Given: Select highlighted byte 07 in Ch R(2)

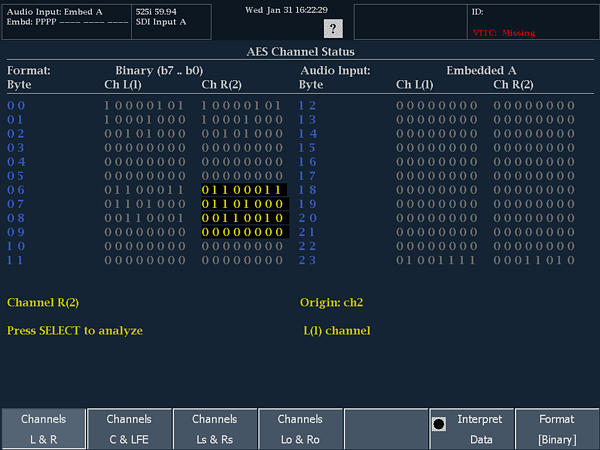Looking at the screenshot, I should [x=243, y=204].
